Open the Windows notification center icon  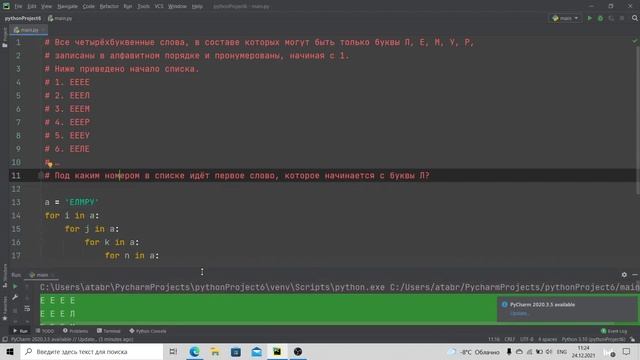click(627, 351)
